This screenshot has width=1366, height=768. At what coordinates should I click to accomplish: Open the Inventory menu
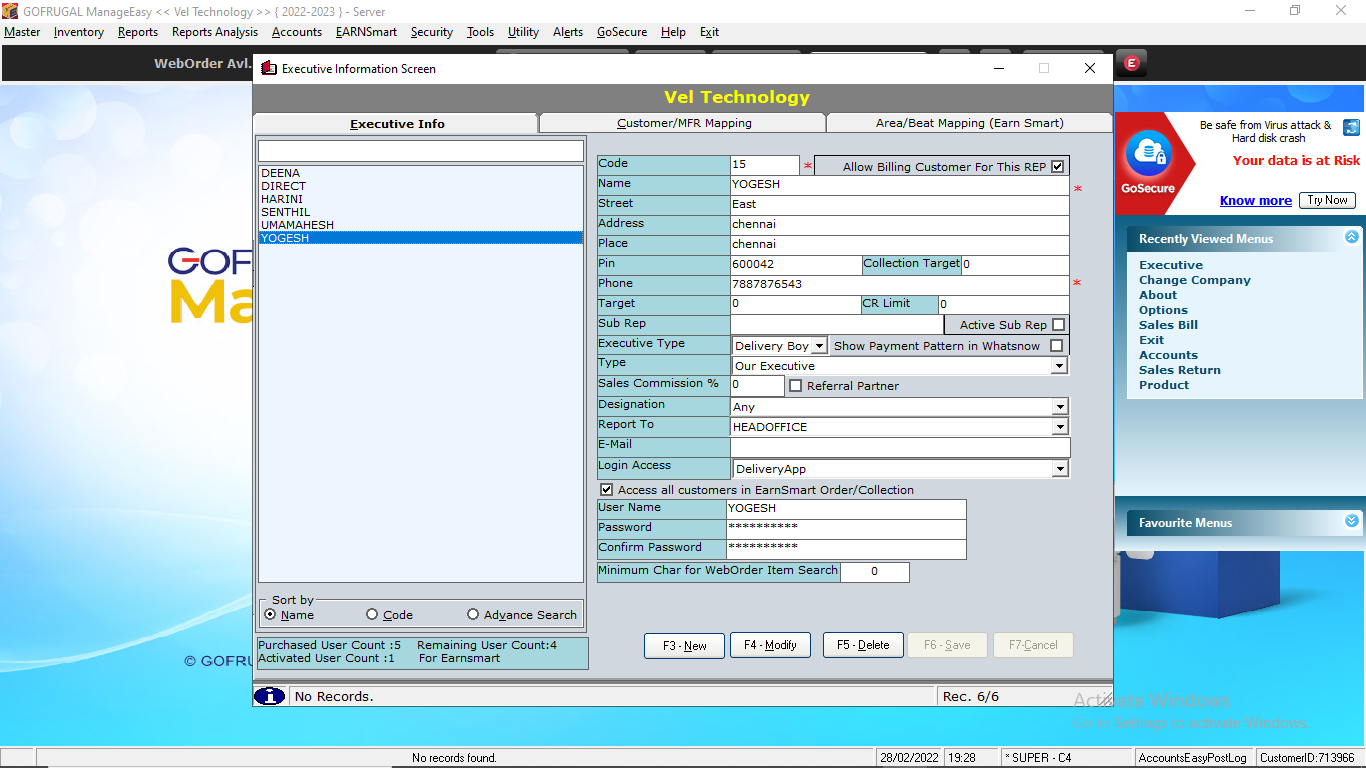coord(78,32)
